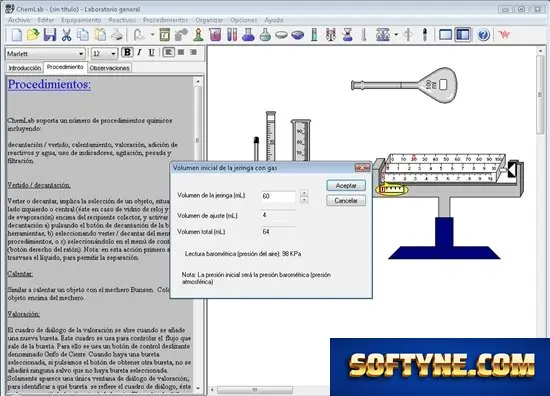Select the graduated cylinder toolbar icon
The image size is (550, 396).
[314, 35]
